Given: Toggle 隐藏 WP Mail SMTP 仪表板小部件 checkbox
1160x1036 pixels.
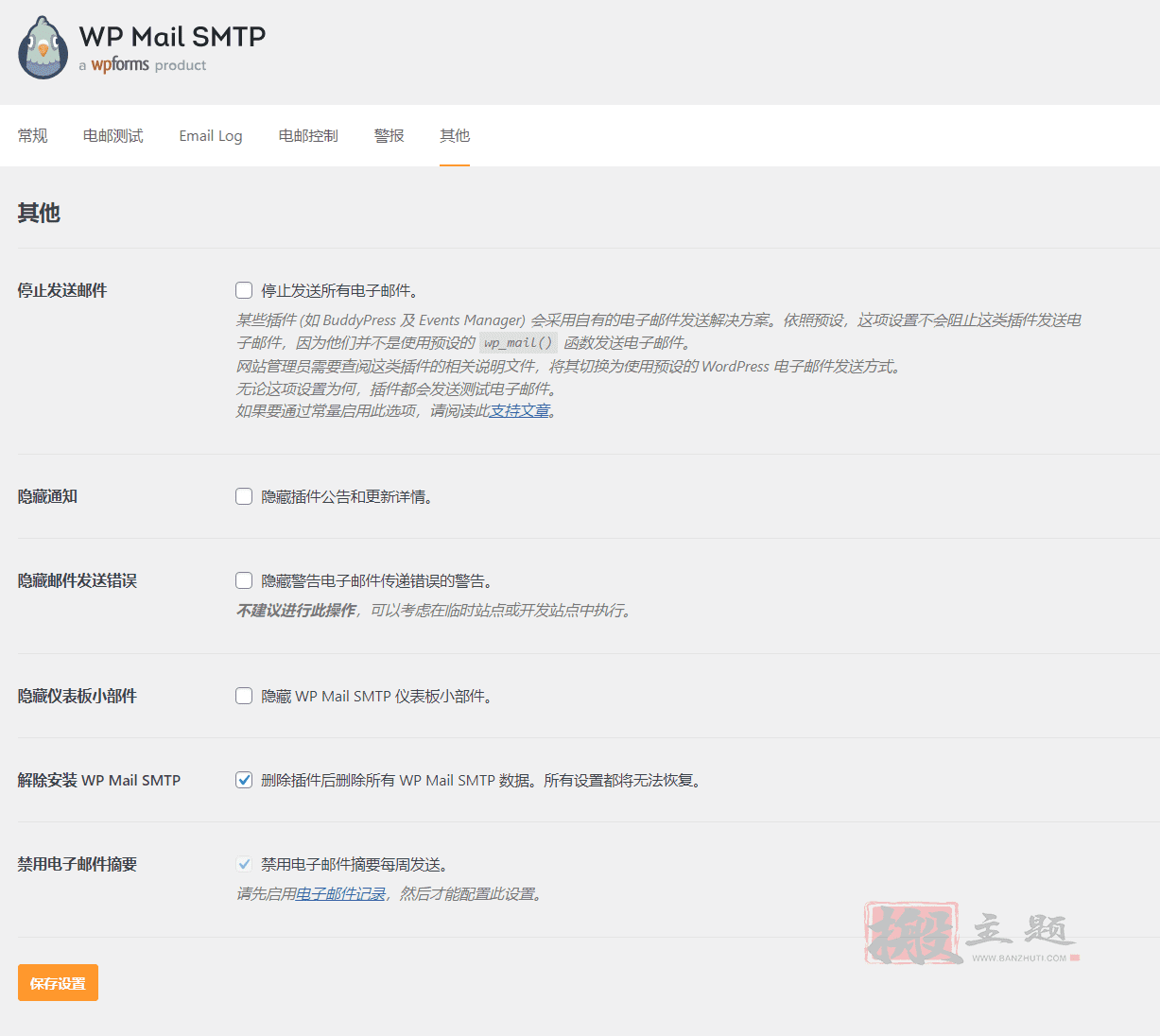Looking at the screenshot, I should pos(244,696).
